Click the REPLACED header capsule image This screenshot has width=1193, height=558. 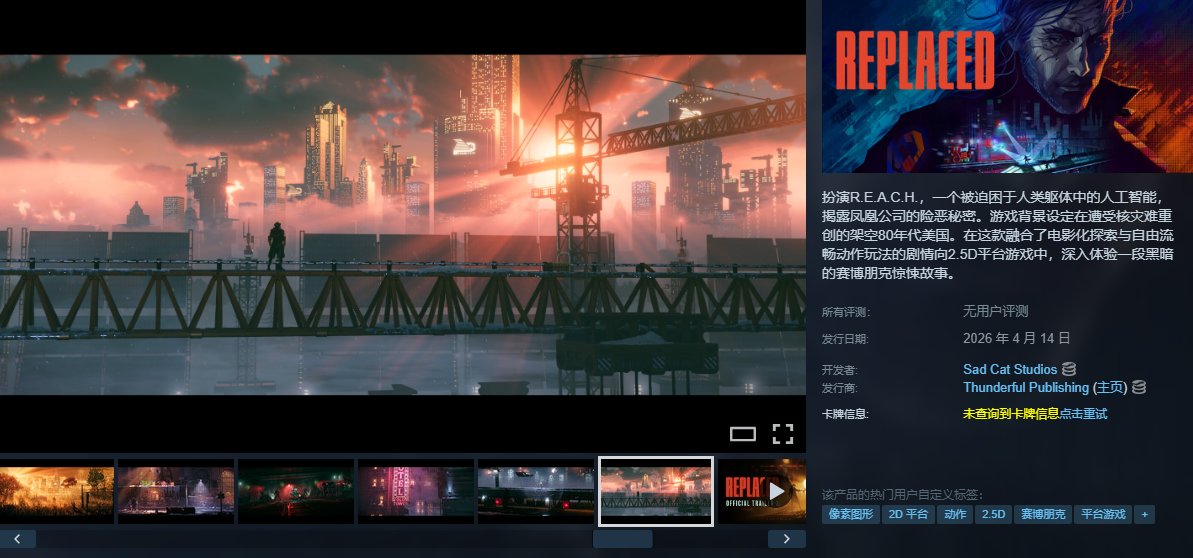point(1007,86)
